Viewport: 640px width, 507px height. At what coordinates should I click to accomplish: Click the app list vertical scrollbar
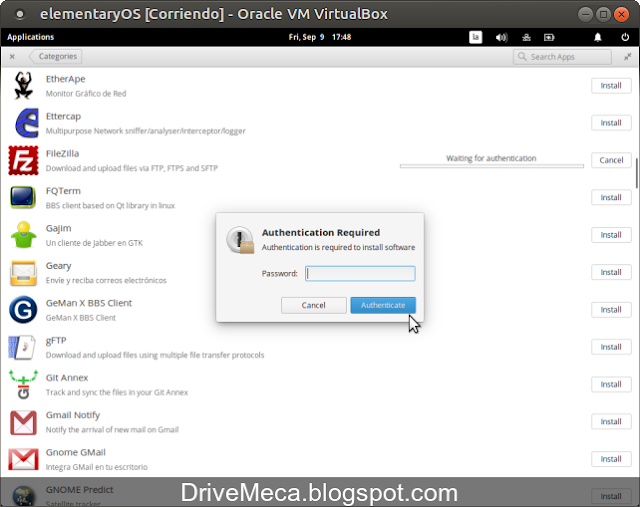click(x=636, y=173)
